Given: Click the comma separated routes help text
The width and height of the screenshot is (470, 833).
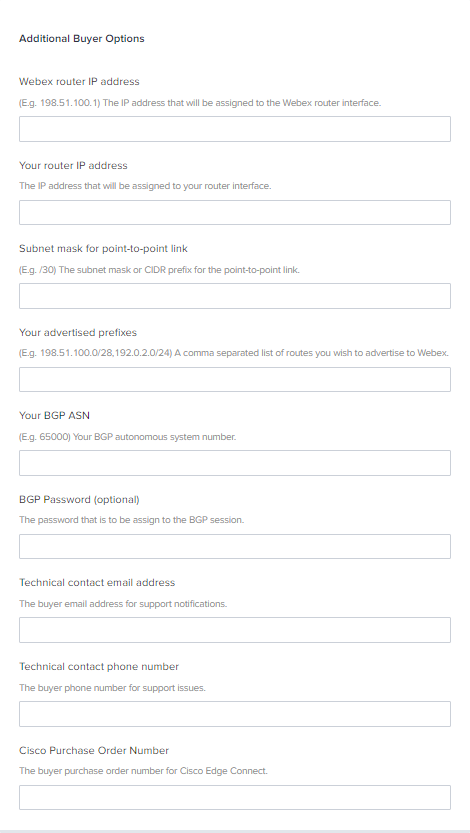Looking at the screenshot, I should click(x=234, y=353).
